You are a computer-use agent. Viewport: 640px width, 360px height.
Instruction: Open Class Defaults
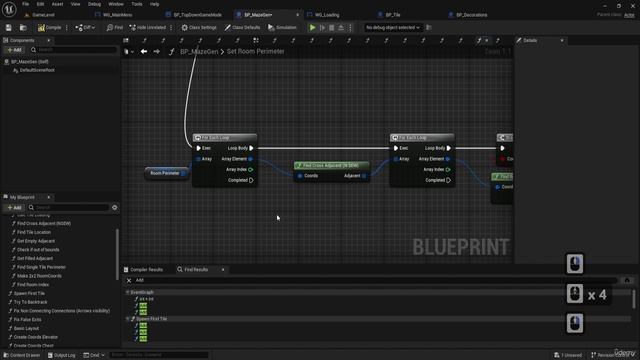coord(242,27)
